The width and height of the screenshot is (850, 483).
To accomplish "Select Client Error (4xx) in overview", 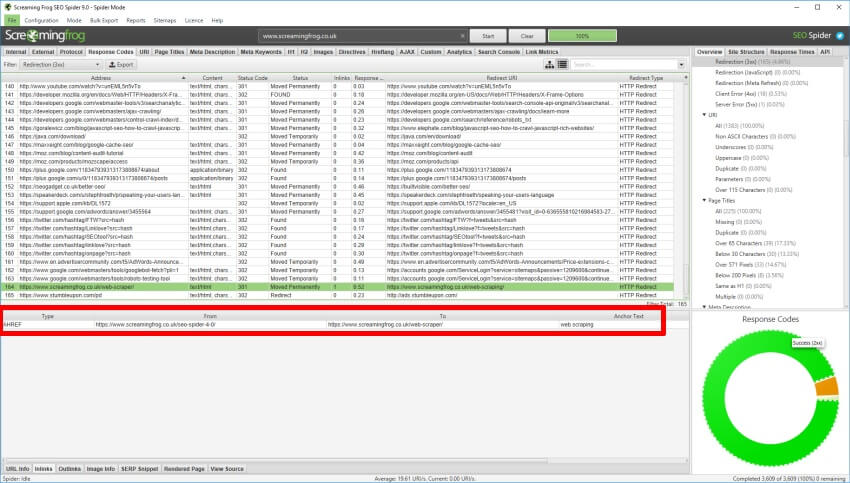I will pos(737,93).
